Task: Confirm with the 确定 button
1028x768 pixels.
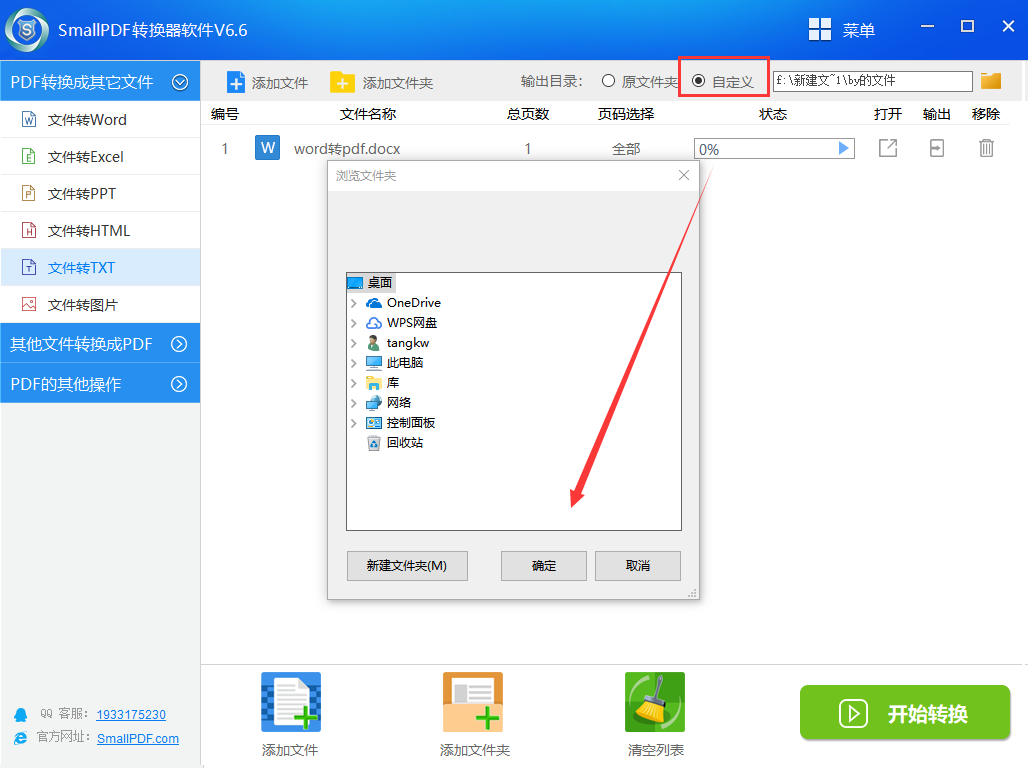Action: [544, 565]
